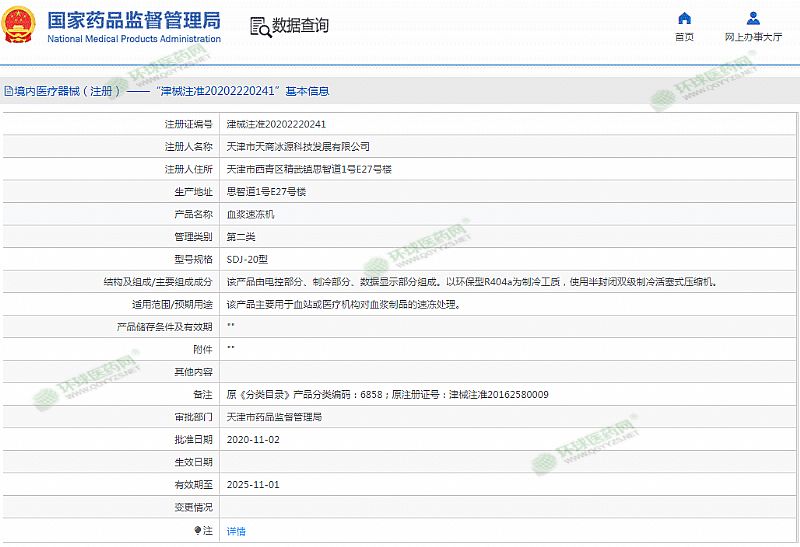Viewport: 800px width, 547px height.
Task: Click the document icon before 境内医疗器械
Action: (x=6, y=91)
